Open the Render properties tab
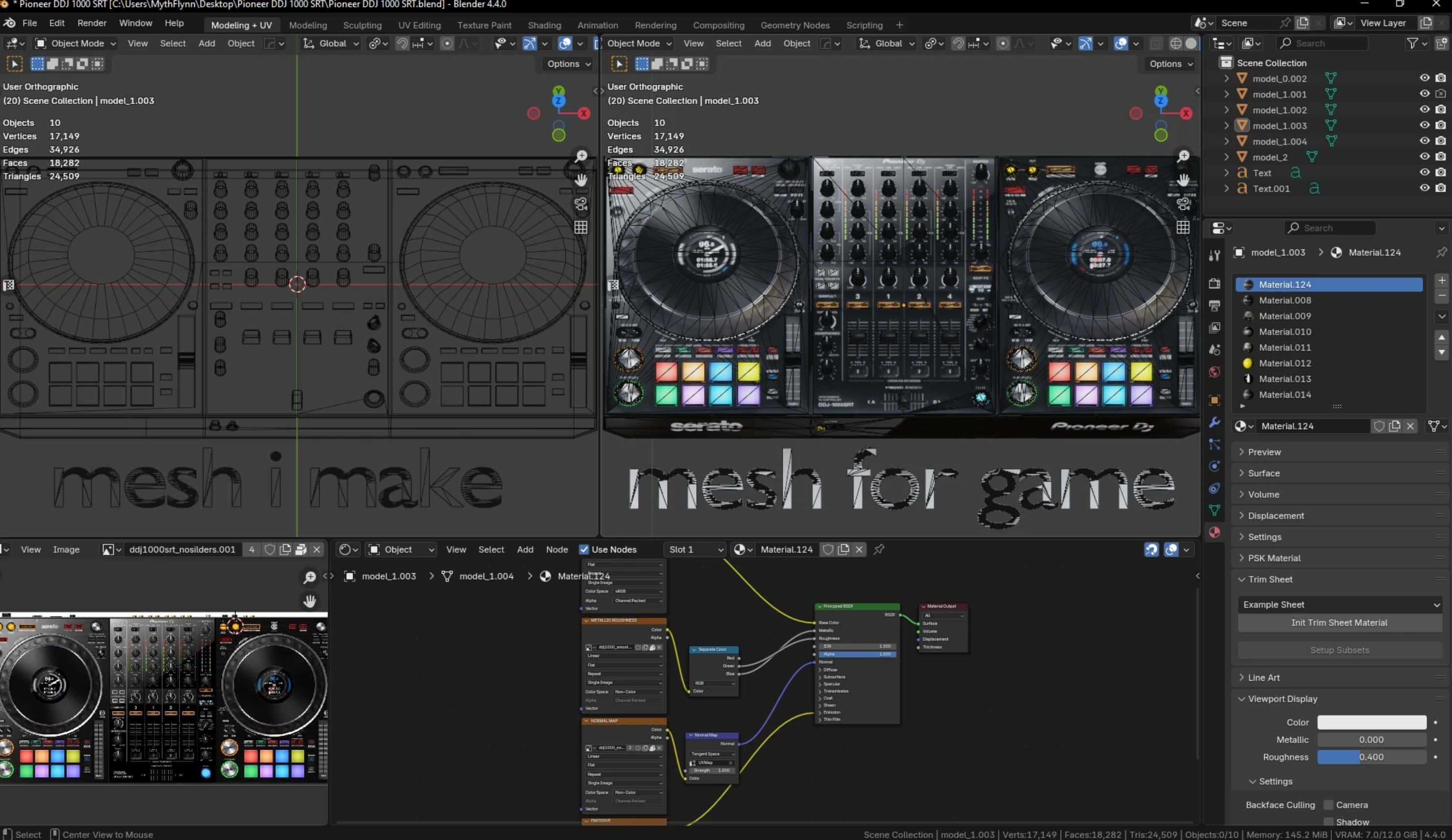The image size is (1452, 840). click(x=1215, y=283)
